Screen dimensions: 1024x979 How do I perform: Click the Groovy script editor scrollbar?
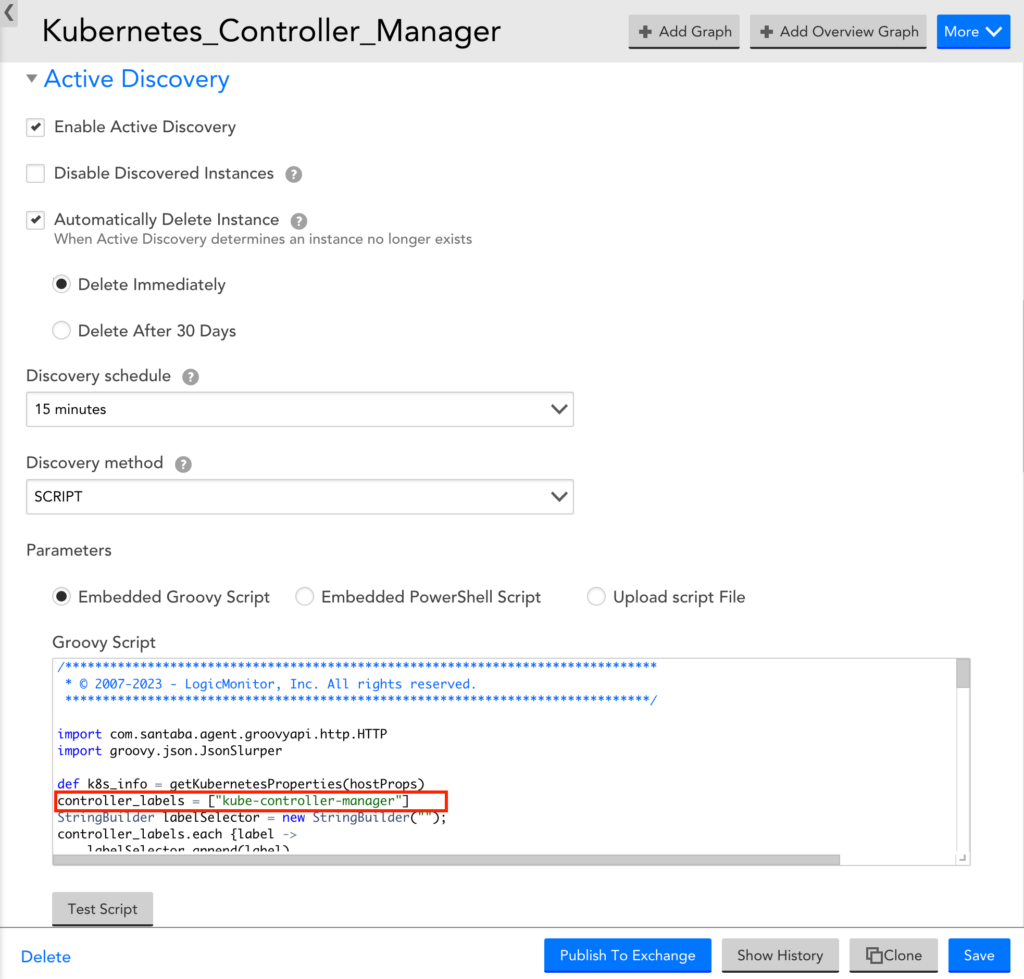[x=962, y=676]
